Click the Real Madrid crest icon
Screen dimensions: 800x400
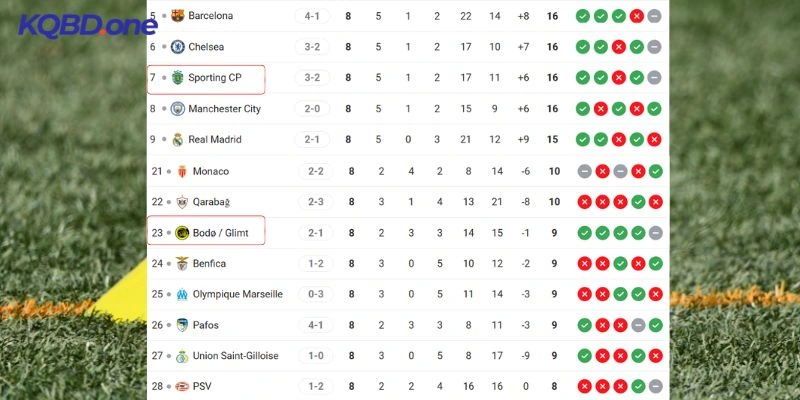pos(177,140)
